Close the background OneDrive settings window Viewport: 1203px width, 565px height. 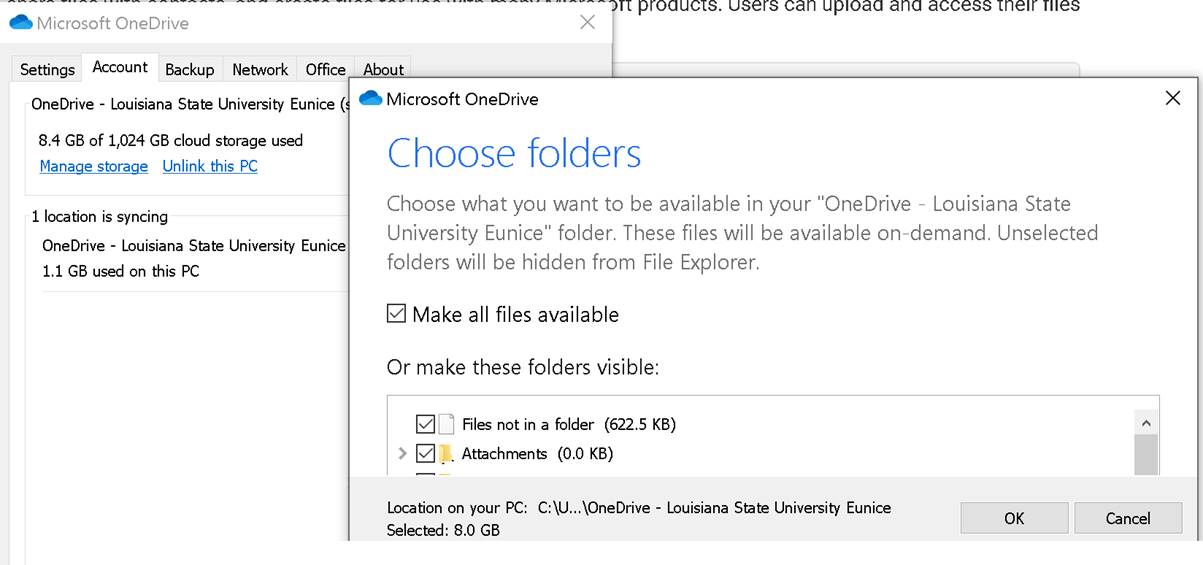(x=588, y=22)
